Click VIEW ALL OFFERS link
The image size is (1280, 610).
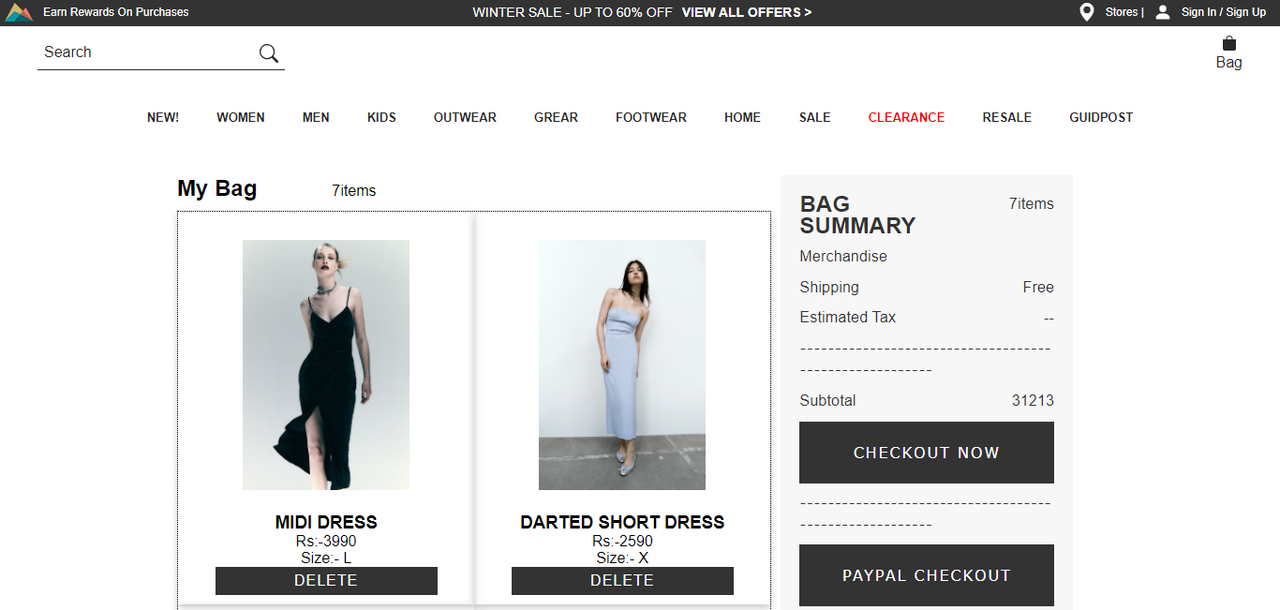click(747, 12)
